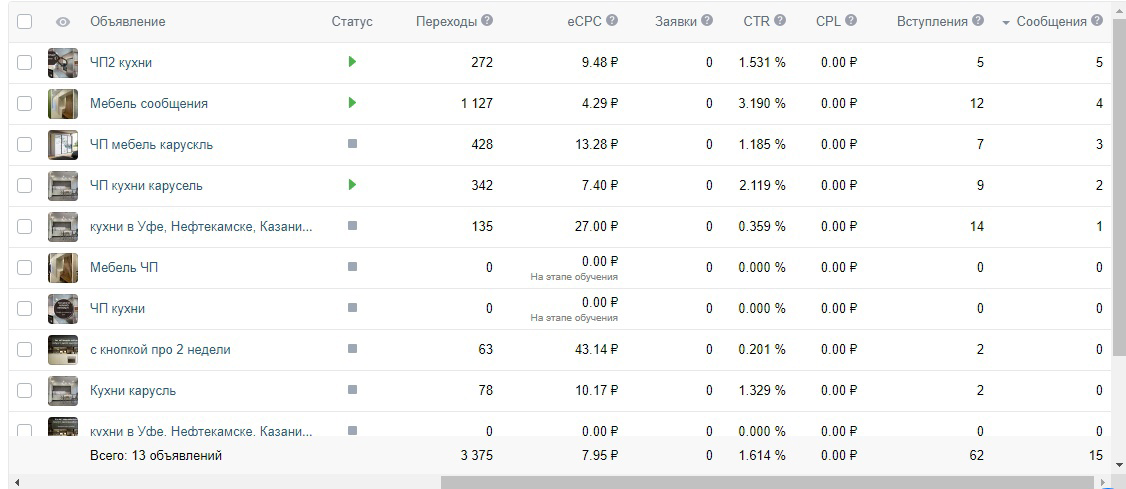The width and height of the screenshot is (1126, 489).
Task: Open the Мебель сообщения ad link
Action: coord(149,103)
